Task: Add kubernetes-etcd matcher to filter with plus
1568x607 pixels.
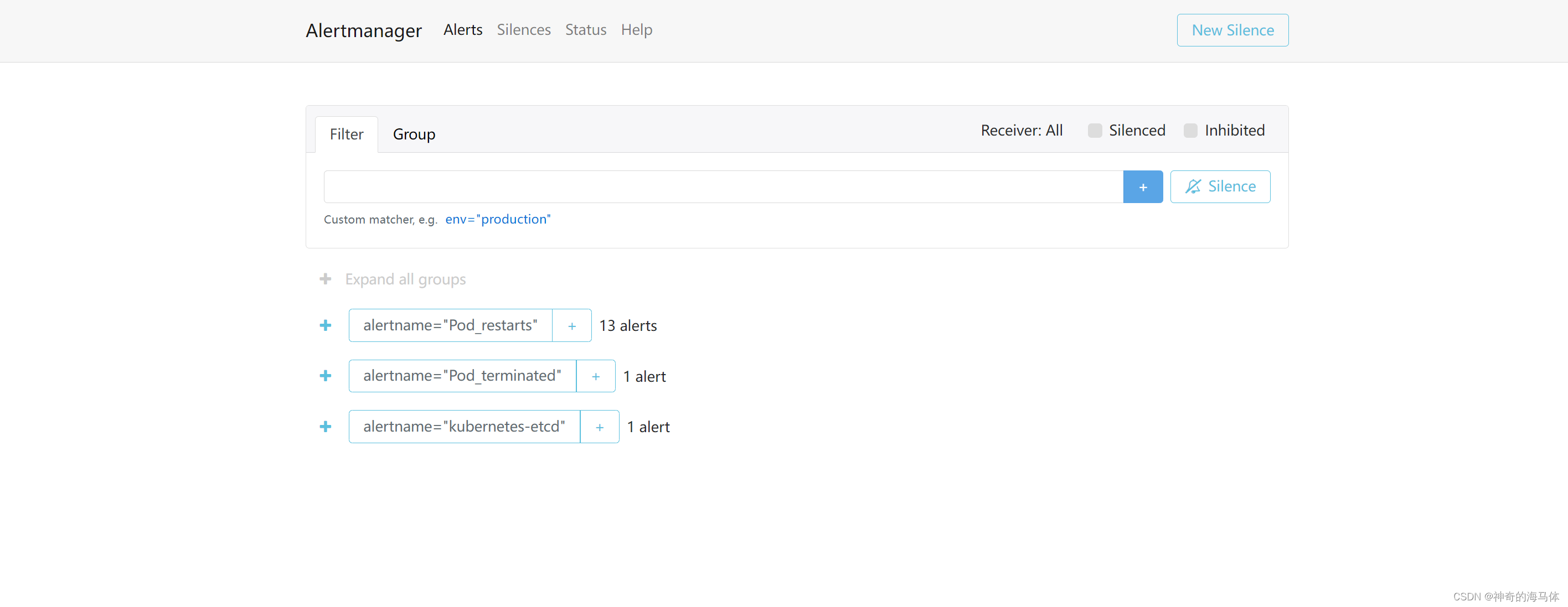Action: click(600, 427)
